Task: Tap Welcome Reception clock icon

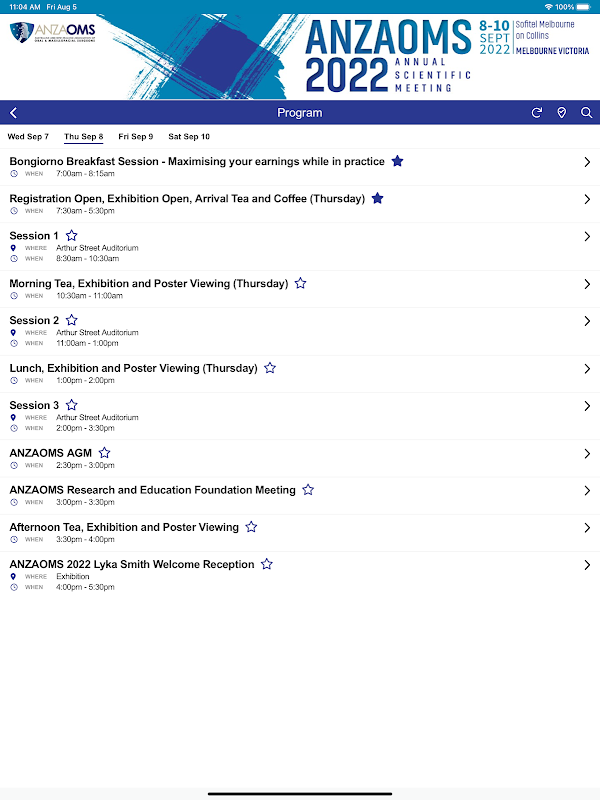Action: 14,587
